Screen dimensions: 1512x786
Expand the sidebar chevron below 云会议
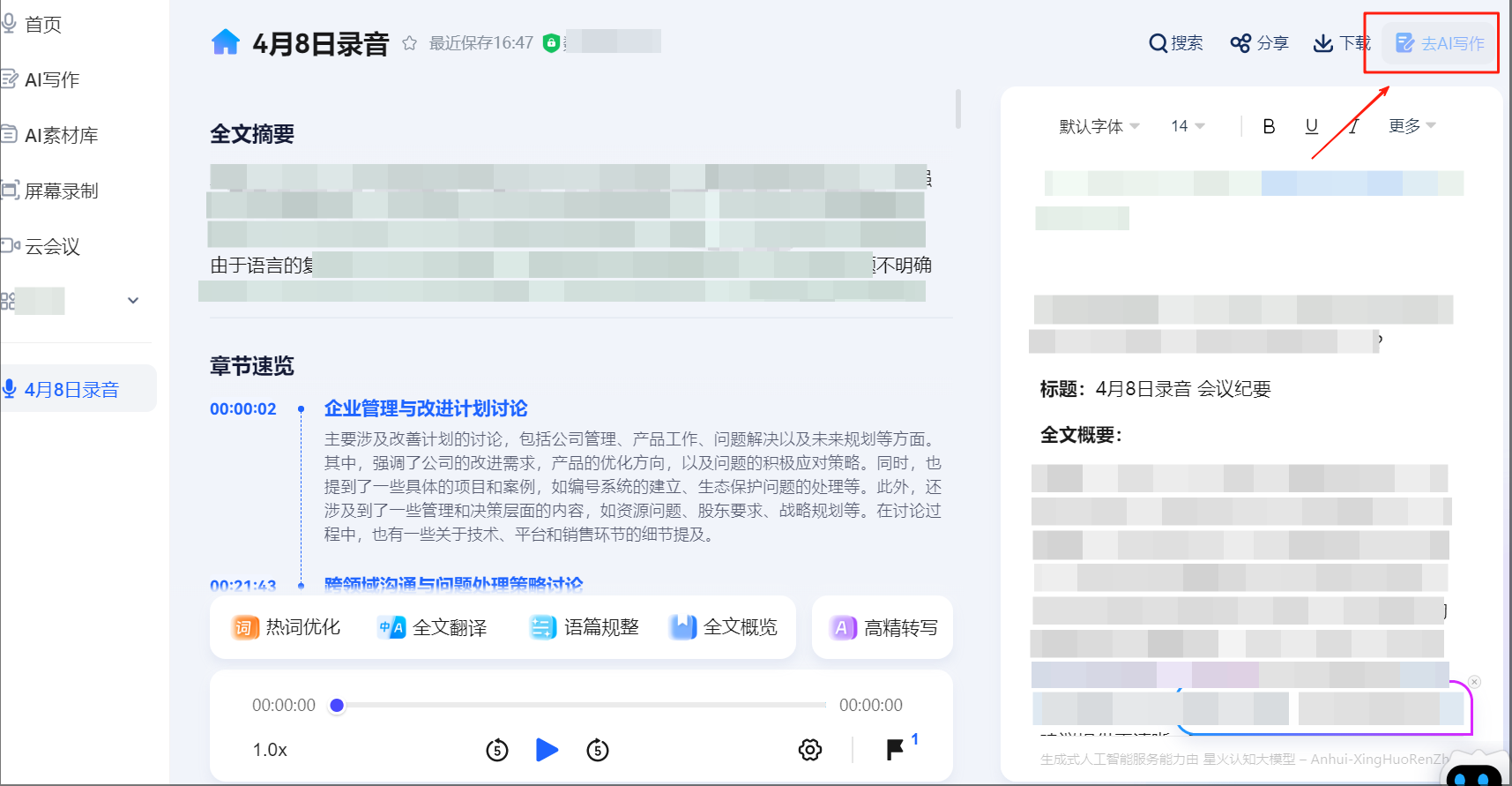point(133,301)
